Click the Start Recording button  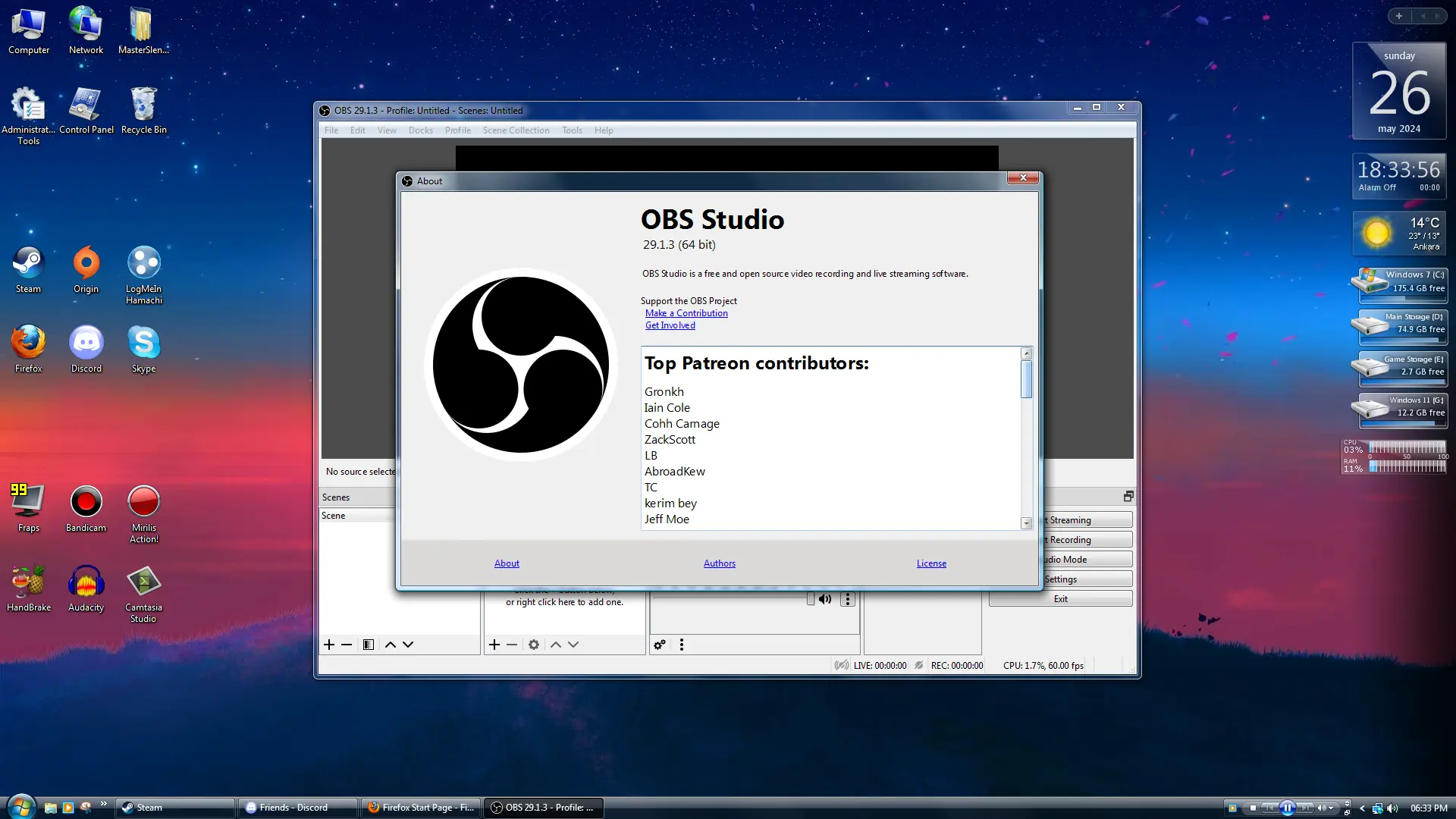coord(1087,540)
